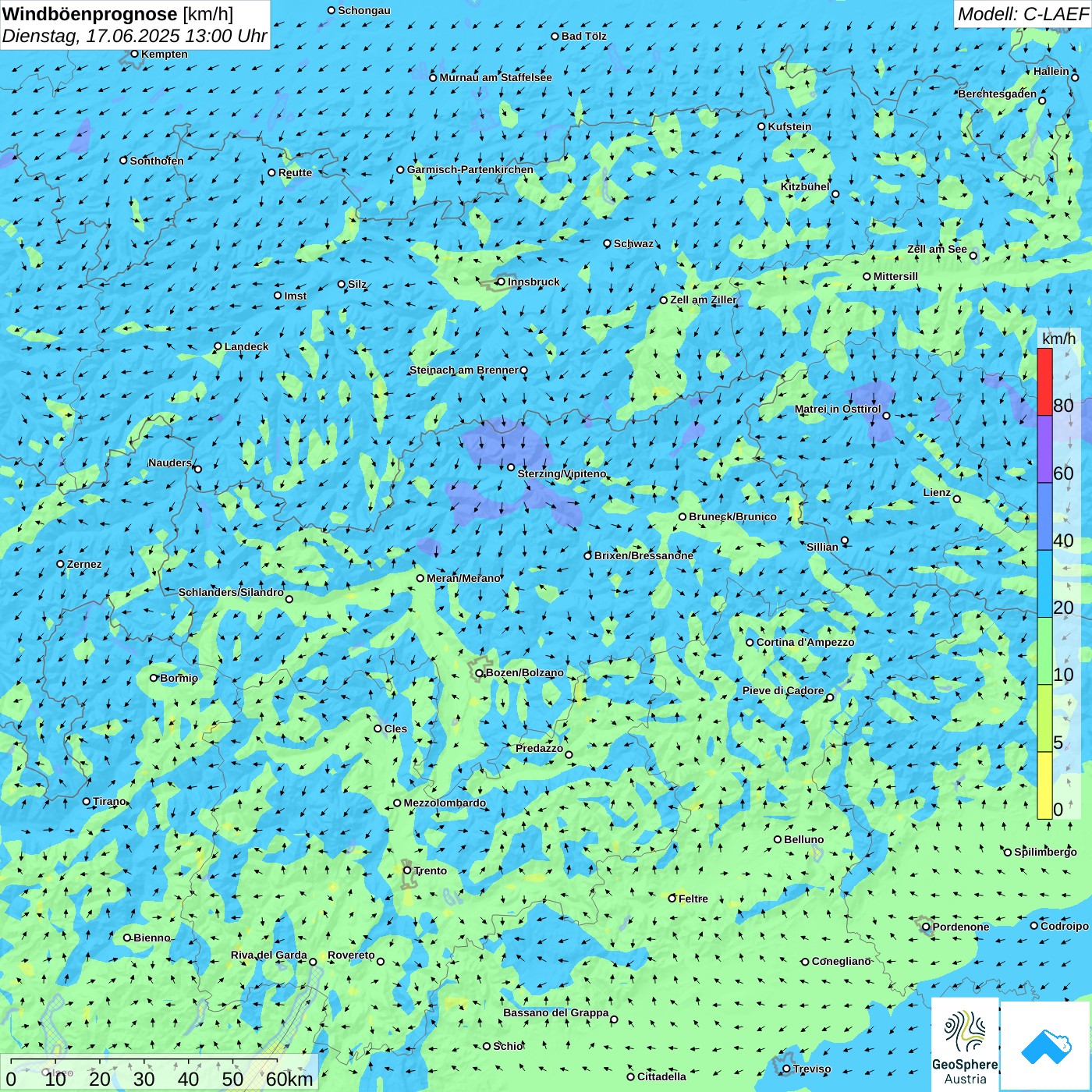This screenshot has height=1092, width=1092.
Task: Click the Feltre city marker
Action: [672, 899]
